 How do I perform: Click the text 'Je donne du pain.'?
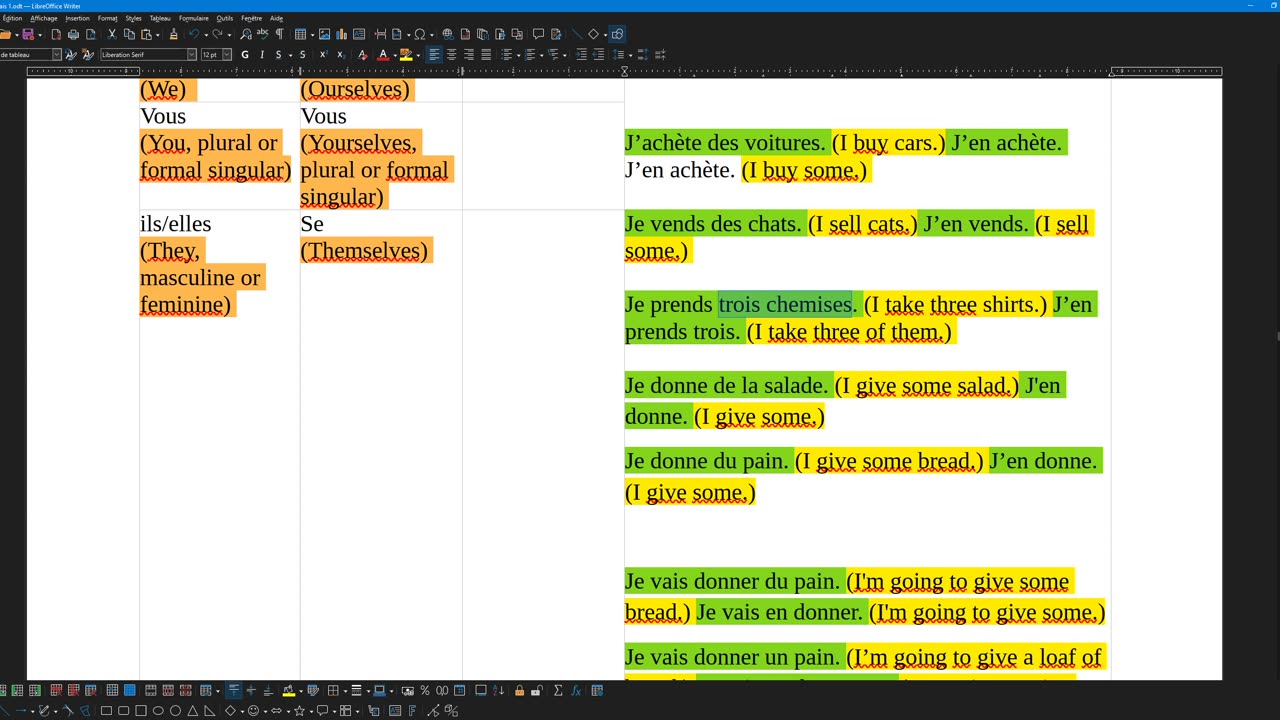pos(707,461)
